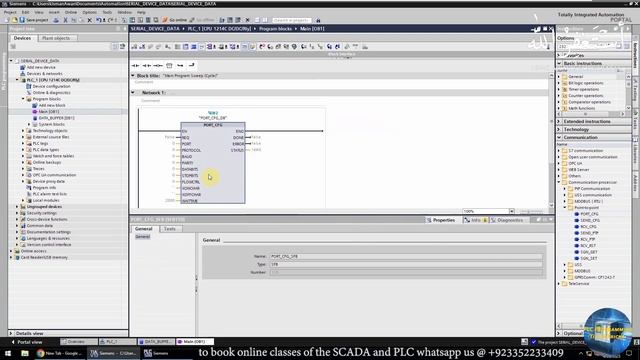The image size is (640, 360).
Task: Switch to DATA_BUFFER editor tab in bottom bar
Action: [156, 342]
